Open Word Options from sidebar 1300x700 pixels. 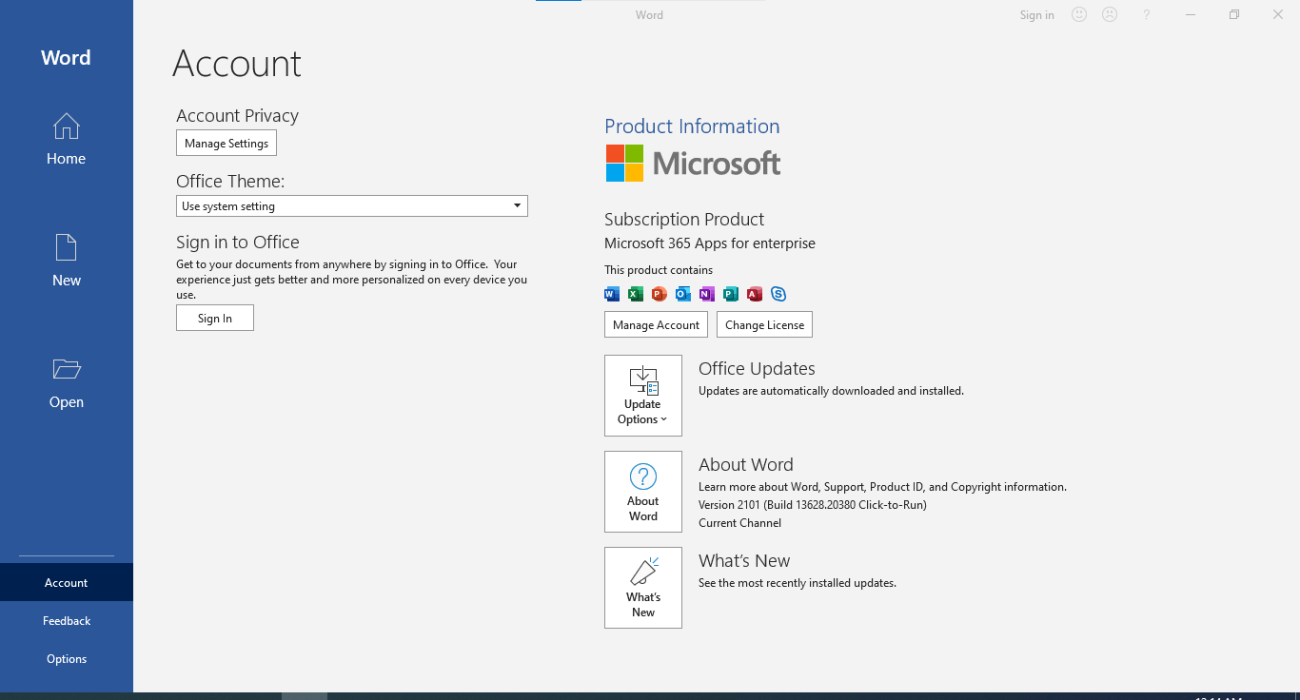pyautogui.click(x=66, y=658)
